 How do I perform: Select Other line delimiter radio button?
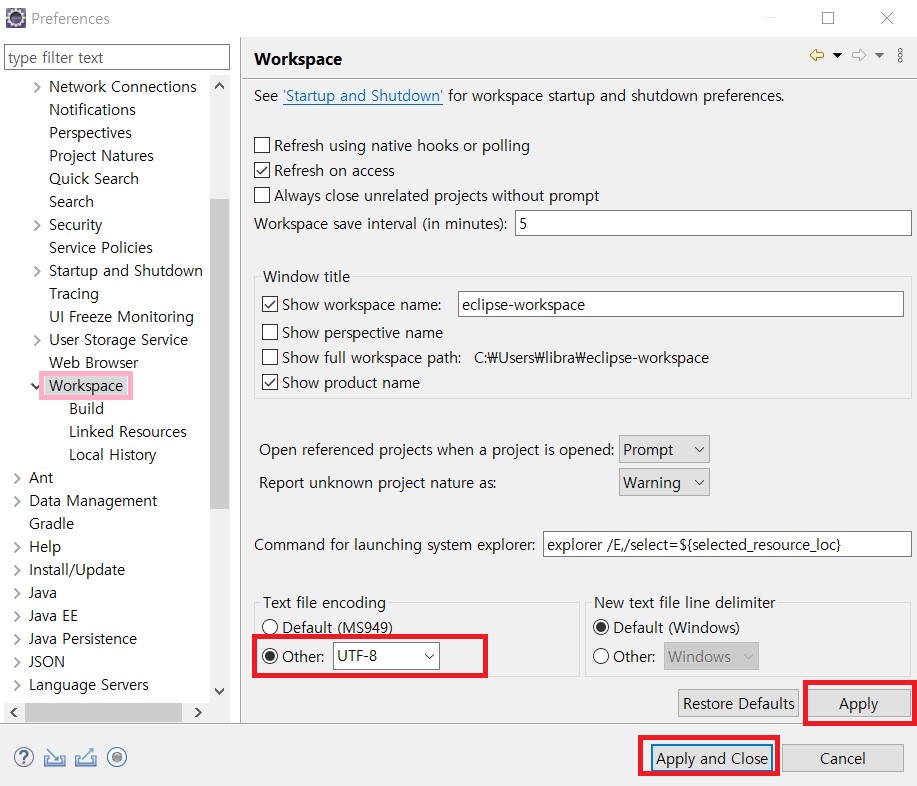pyautogui.click(x=601, y=656)
